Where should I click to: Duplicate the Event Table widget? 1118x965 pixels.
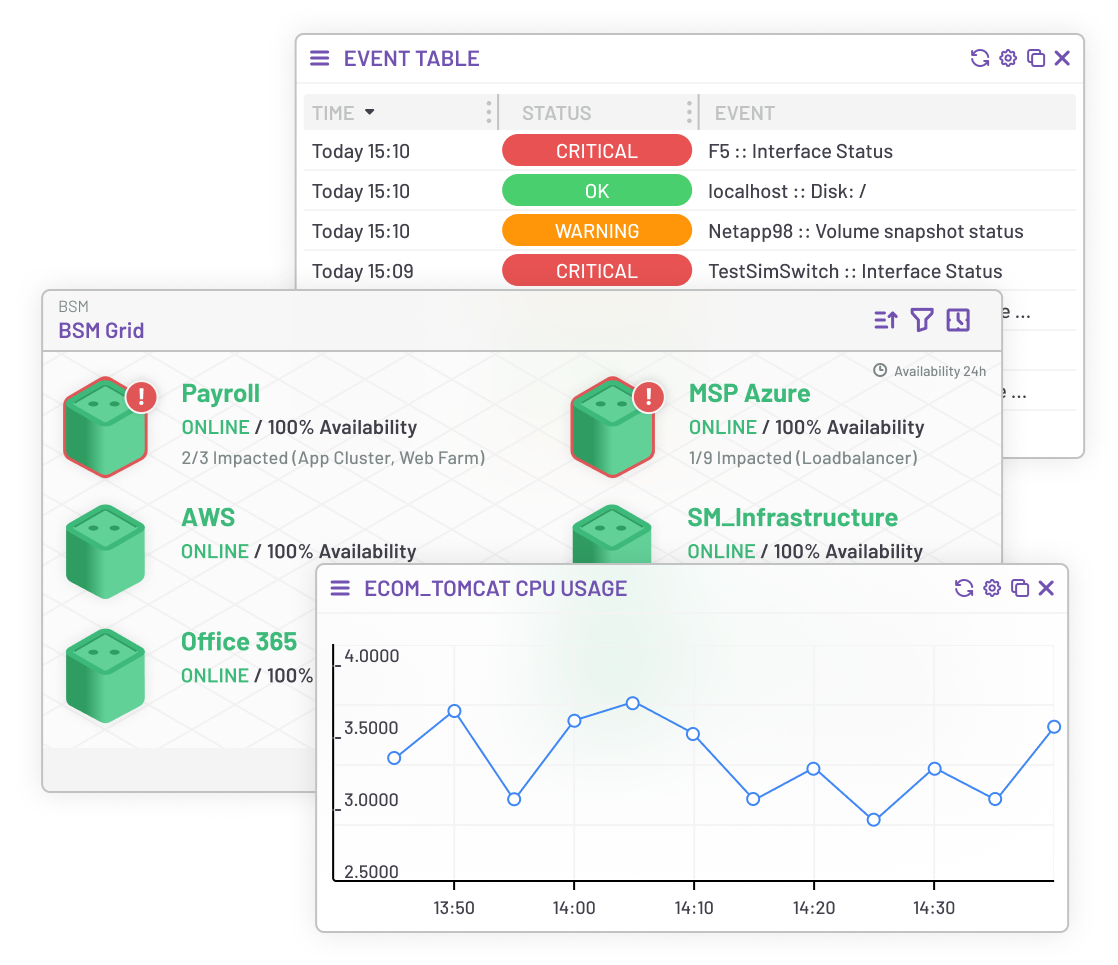tap(1034, 58)
